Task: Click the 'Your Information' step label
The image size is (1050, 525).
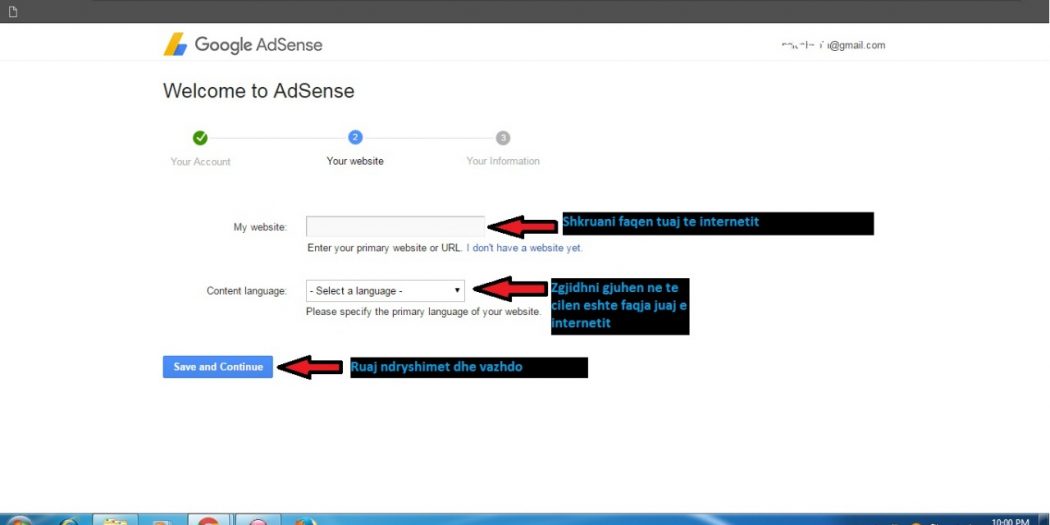Action: [503, 161]
